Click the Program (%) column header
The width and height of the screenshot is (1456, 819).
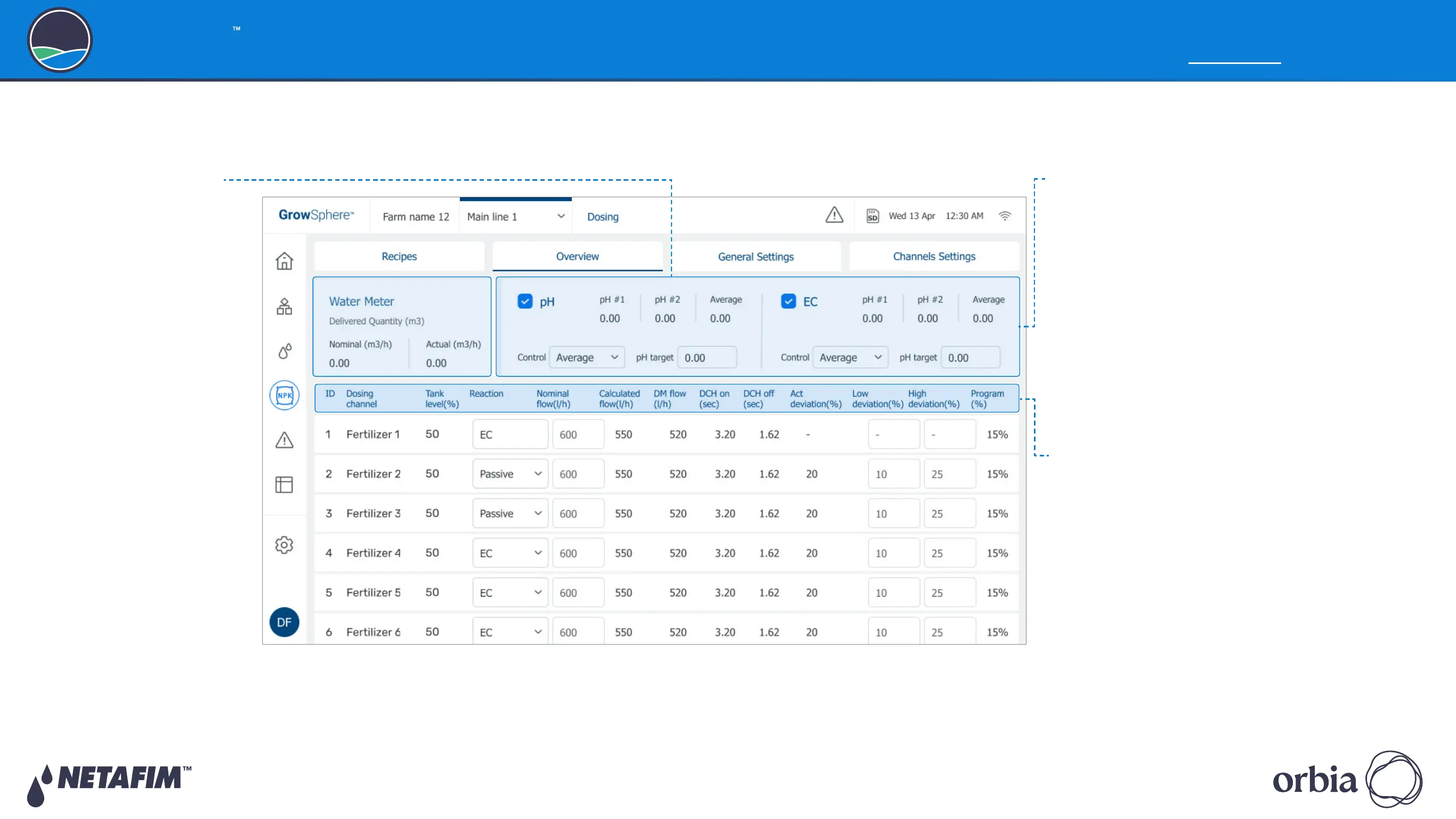988,398
